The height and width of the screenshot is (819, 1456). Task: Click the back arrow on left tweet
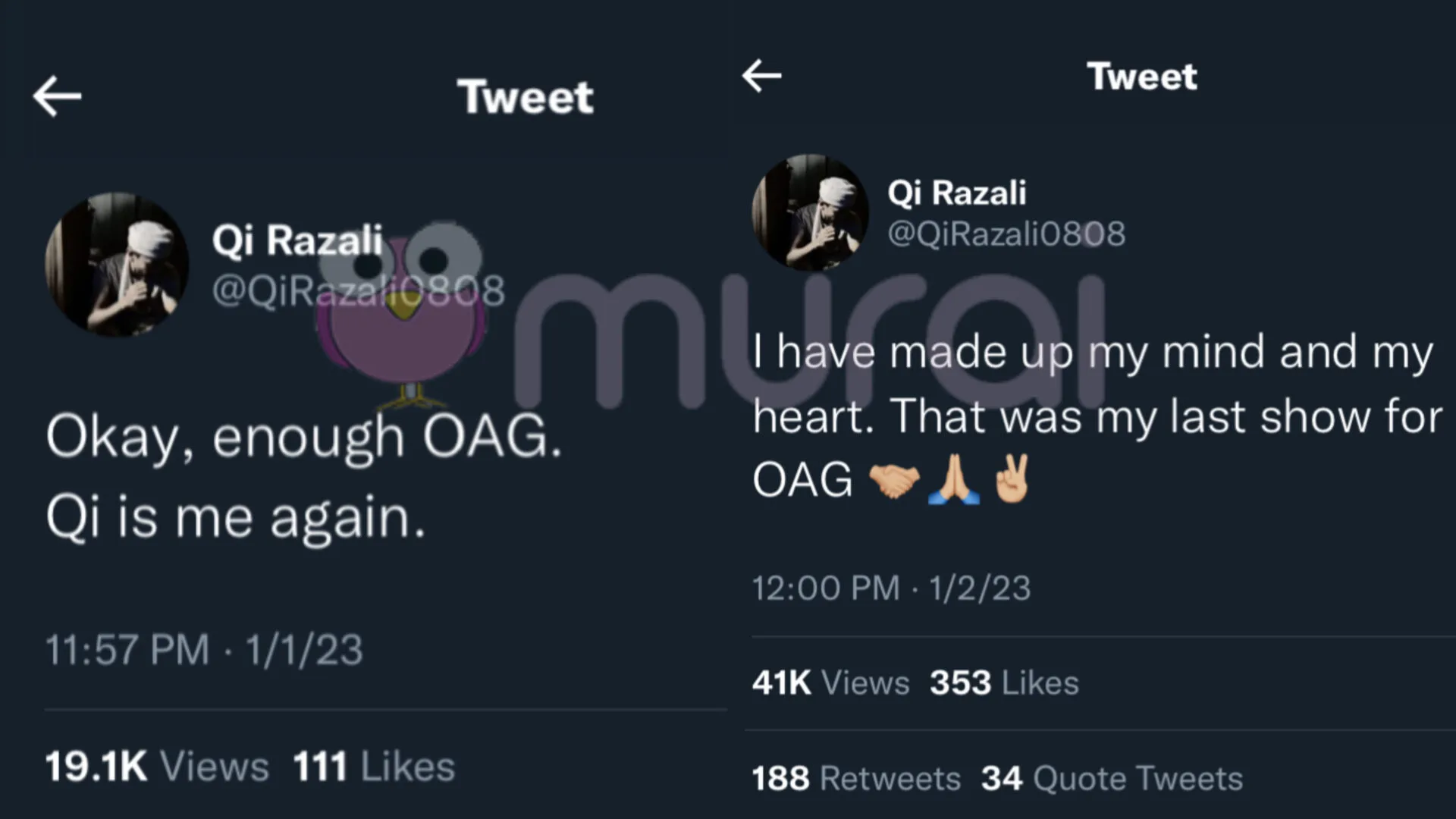(57, 96)
